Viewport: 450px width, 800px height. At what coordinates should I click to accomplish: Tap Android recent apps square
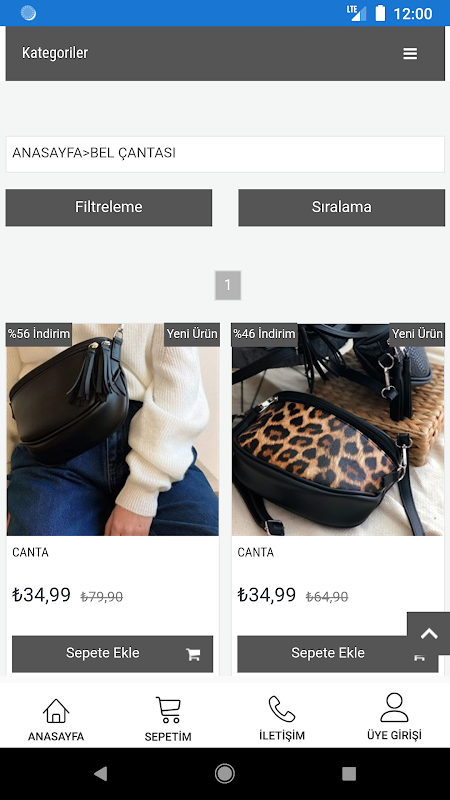pyautogui.click(x=349, y=774)
